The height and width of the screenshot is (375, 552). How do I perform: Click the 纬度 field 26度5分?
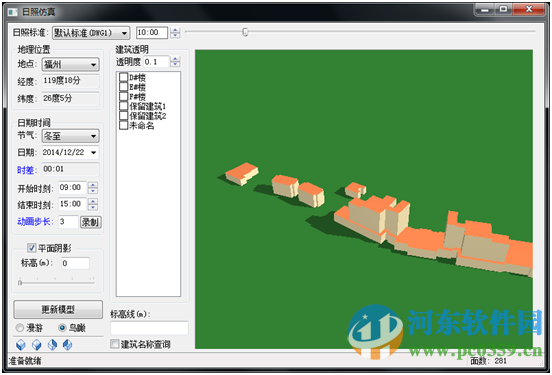coord(71,99)
